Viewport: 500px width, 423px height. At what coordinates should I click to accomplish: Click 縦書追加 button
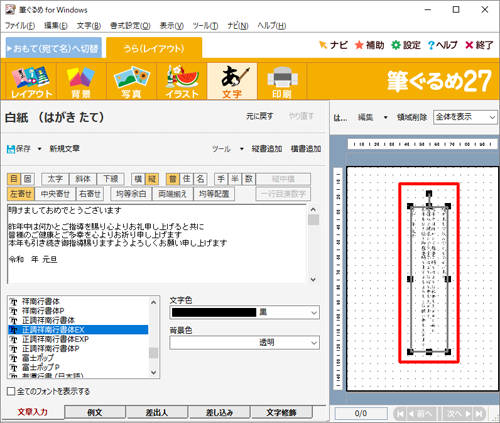coord(267,149)
